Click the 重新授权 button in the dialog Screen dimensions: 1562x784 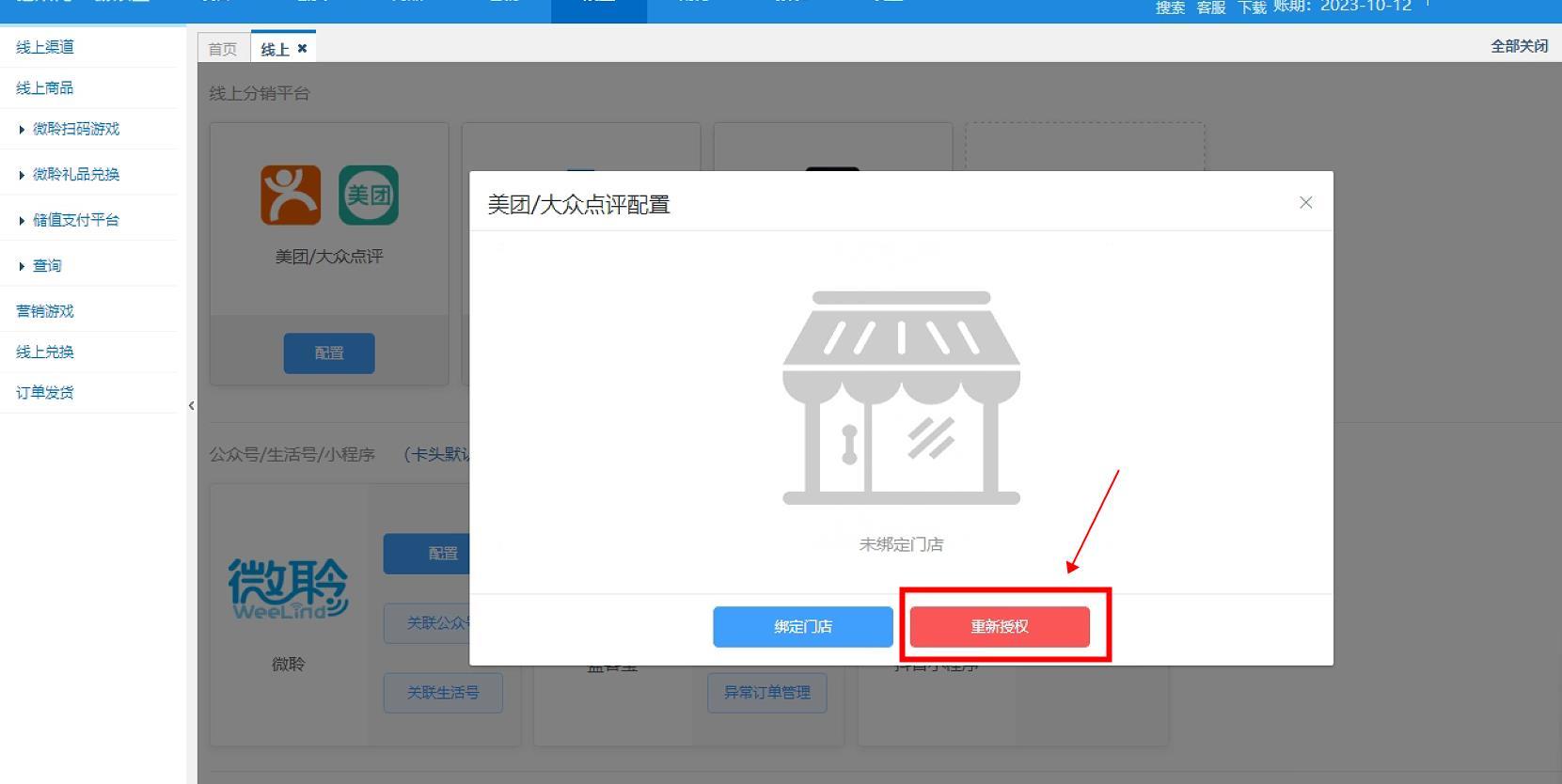point(1000,627)
